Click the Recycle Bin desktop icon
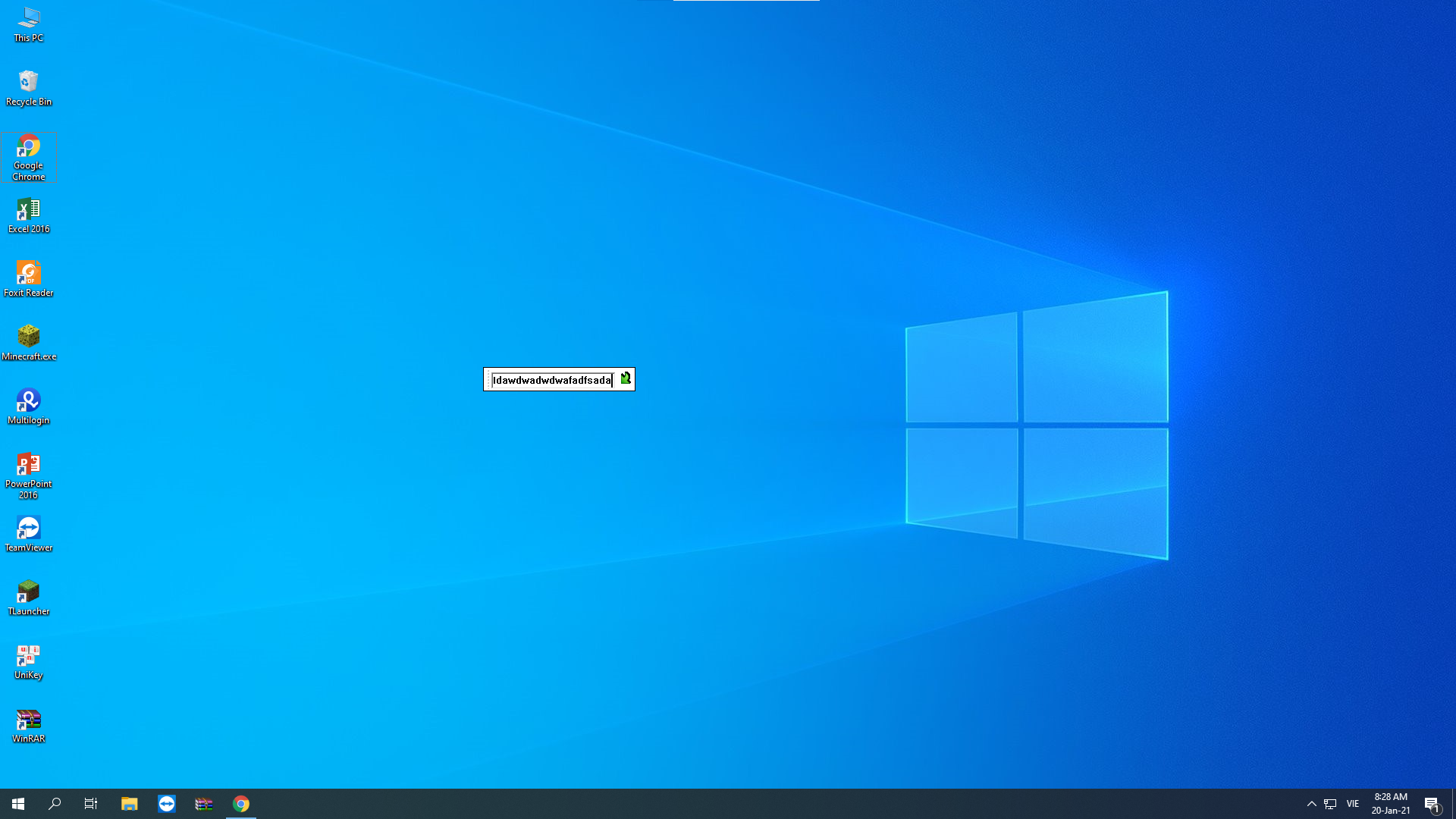 [x=27, y=82]
